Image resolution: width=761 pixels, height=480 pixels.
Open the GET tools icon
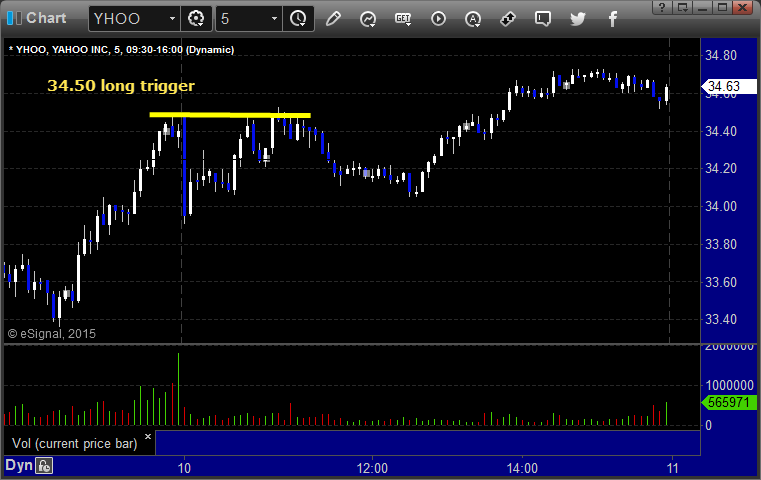(x=403, y=19)
